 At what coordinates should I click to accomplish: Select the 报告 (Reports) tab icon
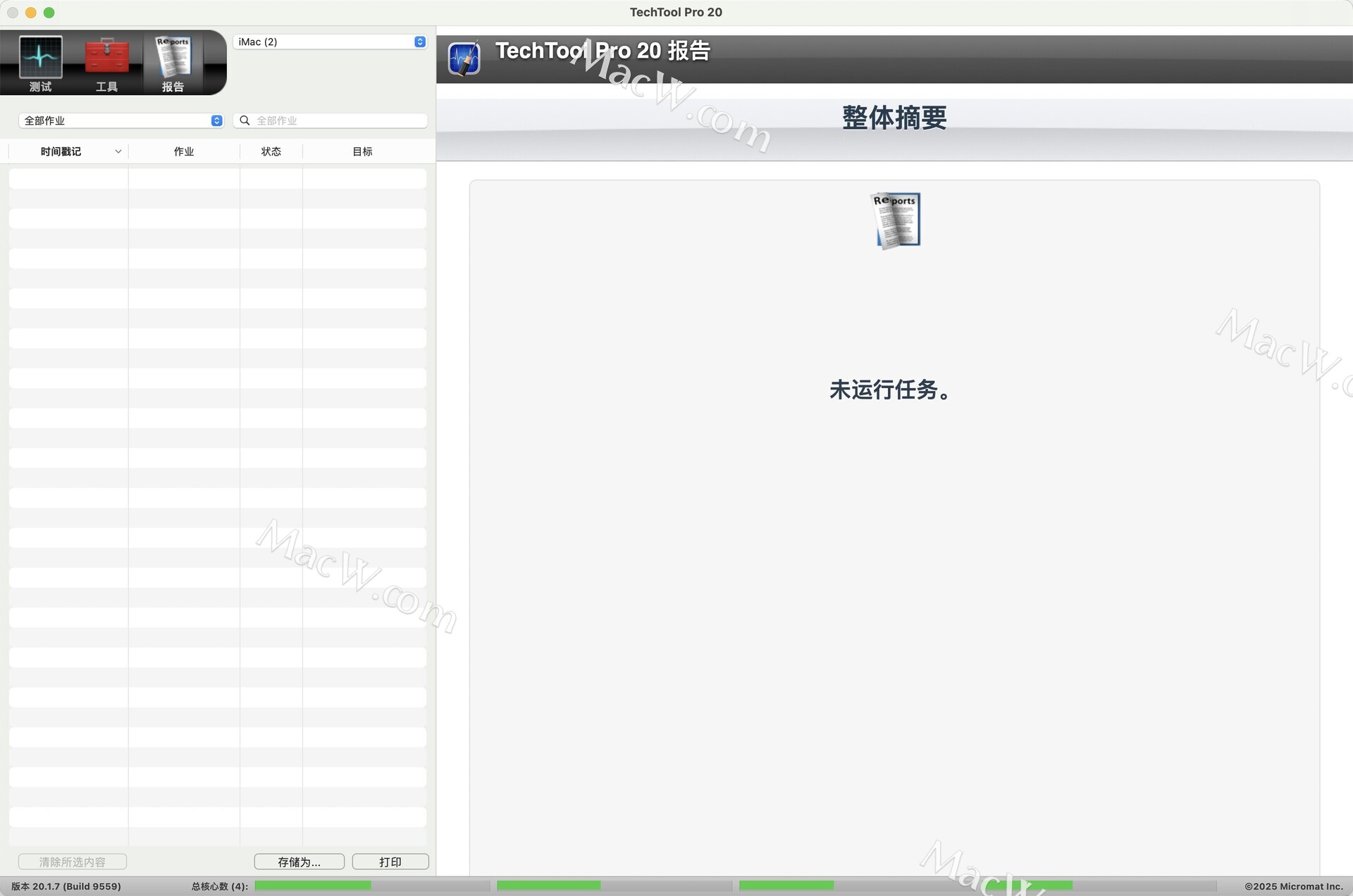coord(173,63)
